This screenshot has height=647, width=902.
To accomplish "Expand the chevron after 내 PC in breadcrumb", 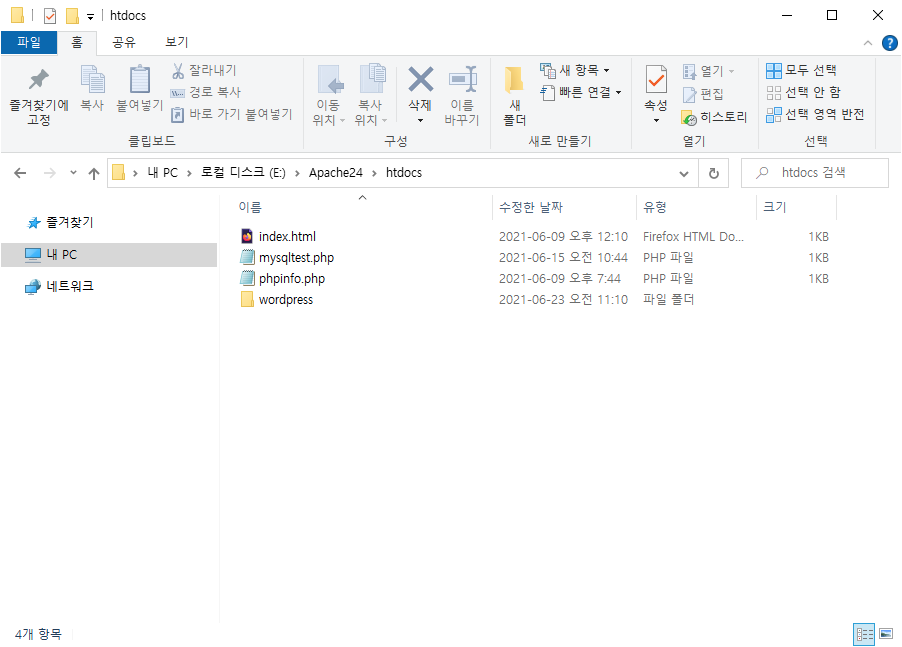I will pos(189,173).
